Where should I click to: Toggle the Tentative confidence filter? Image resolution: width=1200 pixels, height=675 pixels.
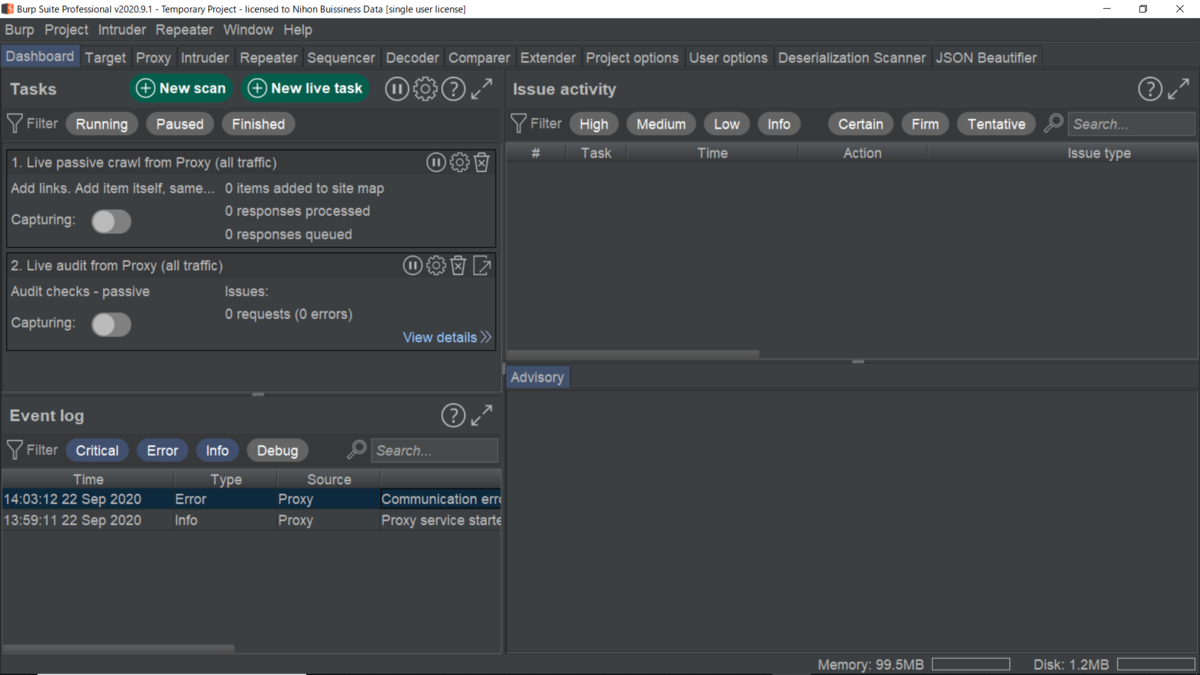click(996, 124)
